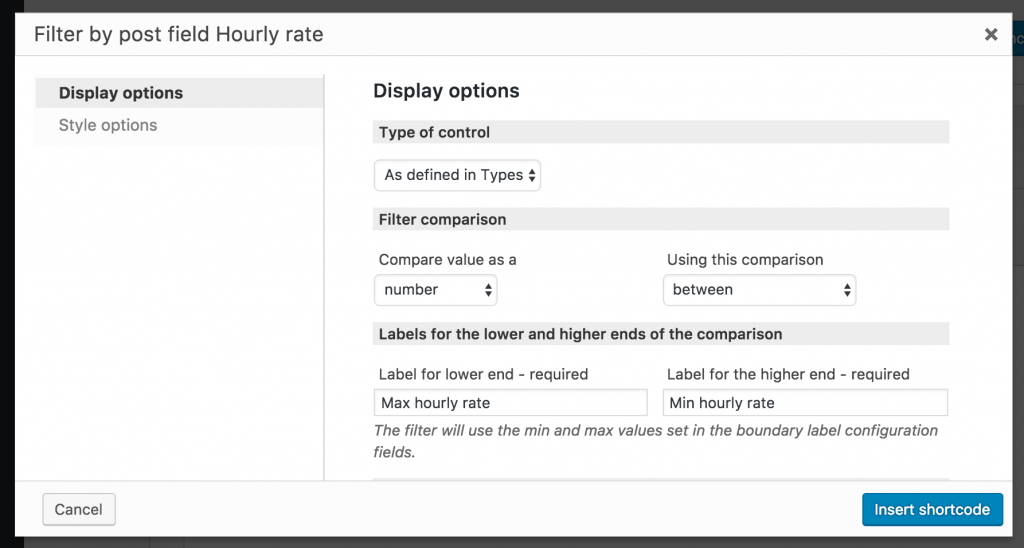The image size is (1024, 548).
Task: Click the Label for the higher end field
Action: pos(805,403)
